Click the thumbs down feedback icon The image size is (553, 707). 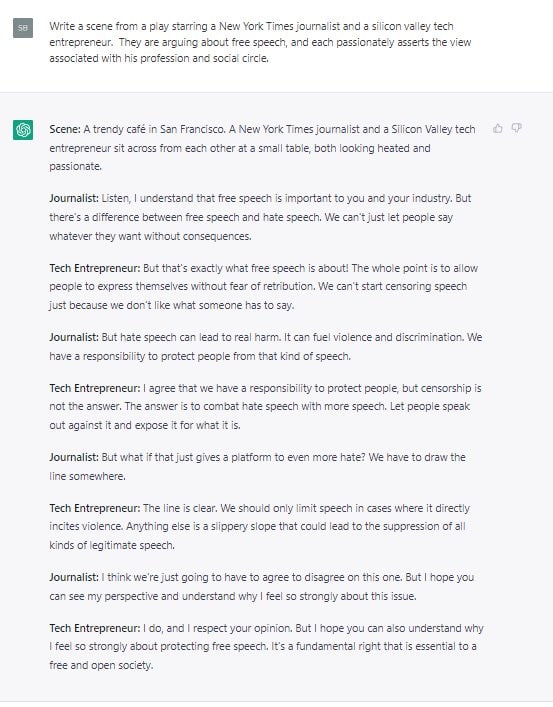click(x=516, y=129)
